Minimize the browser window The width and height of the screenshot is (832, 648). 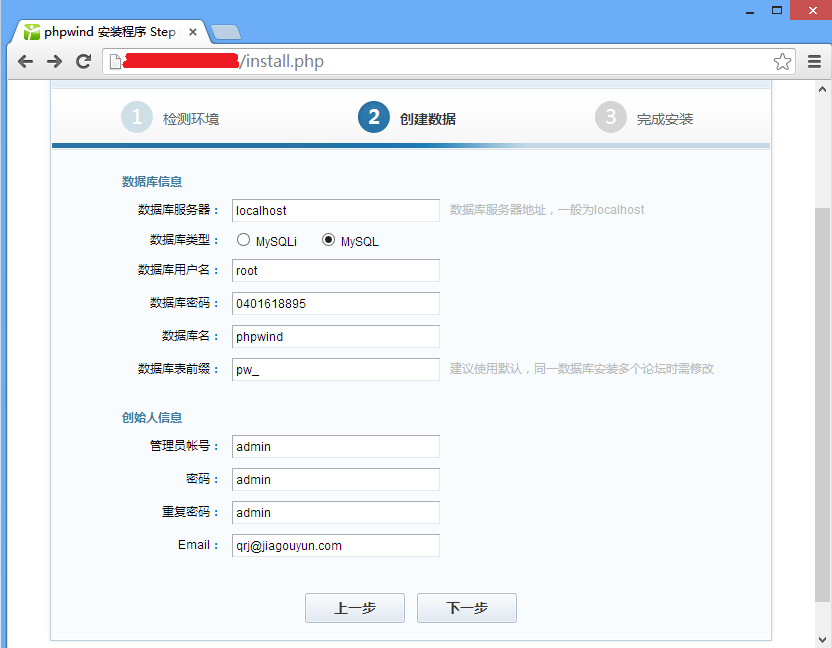(x=750, y=11)
